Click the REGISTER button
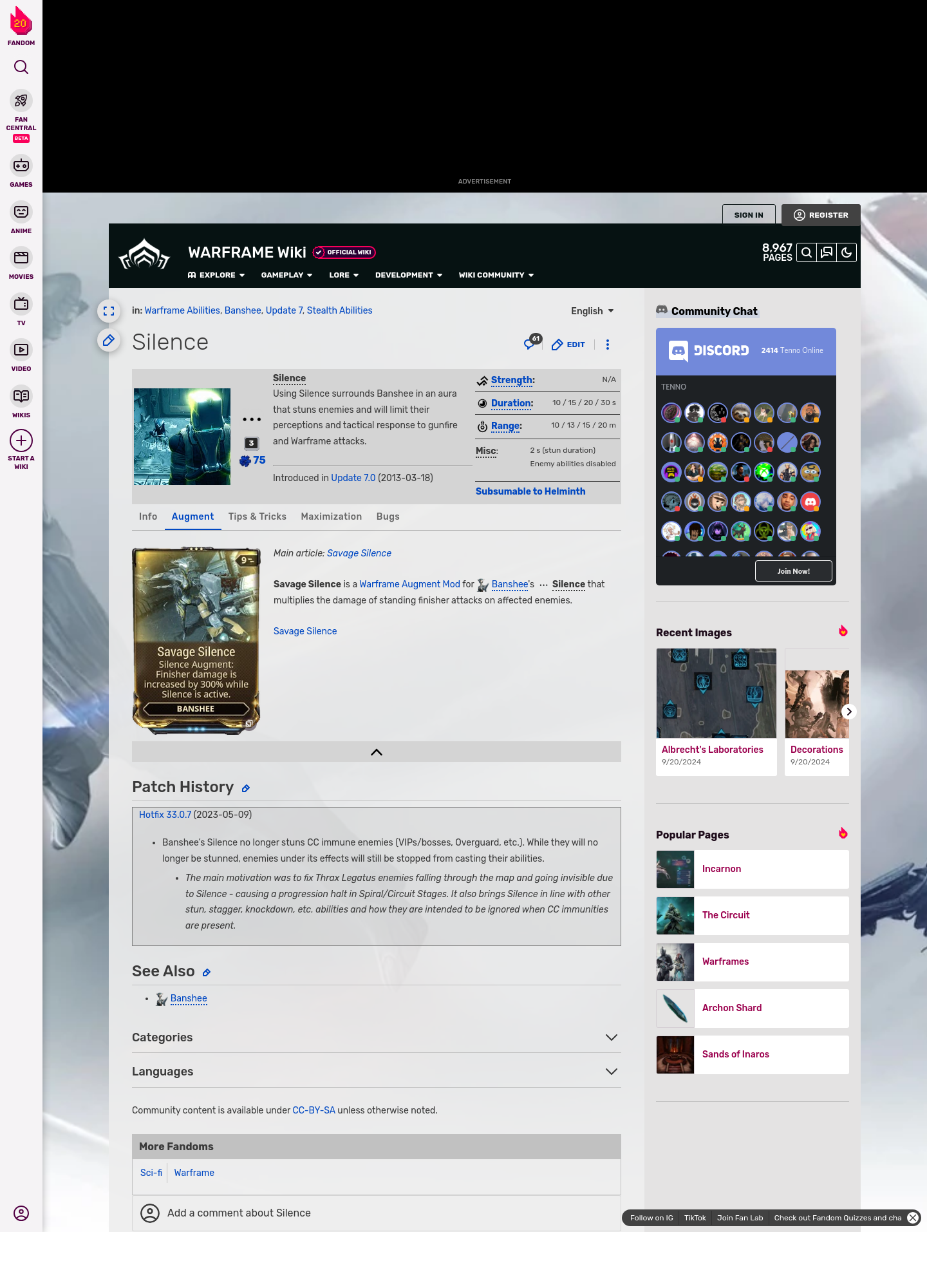The width and height of the screenshot is (927, 1288). pos(821,215)
